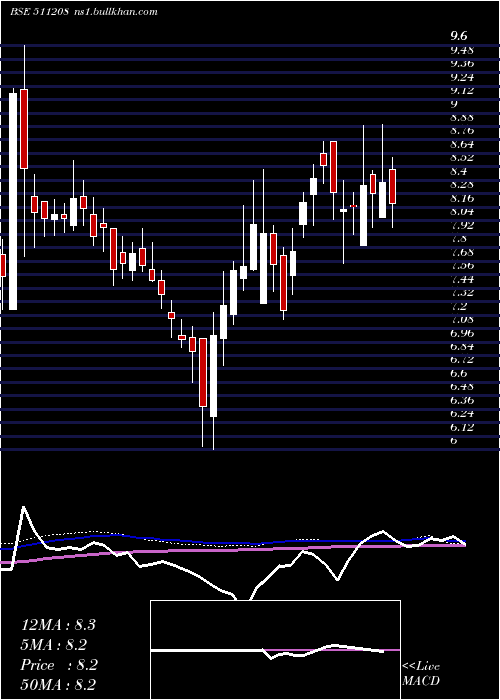The height and width of the screenshot is (700, 500).
Task: Select the 9.12 price axis label
Action: 462,90
